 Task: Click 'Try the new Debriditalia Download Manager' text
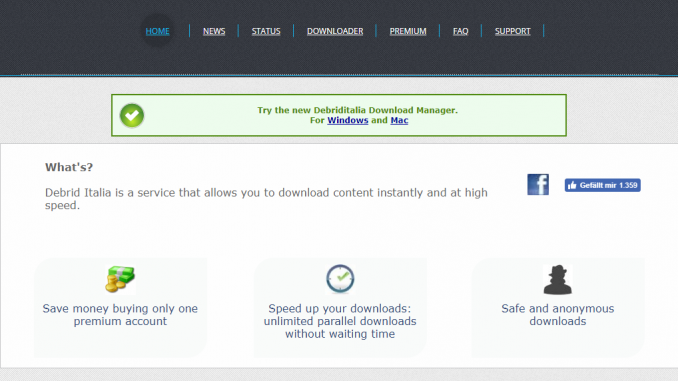tap(358, 110)
